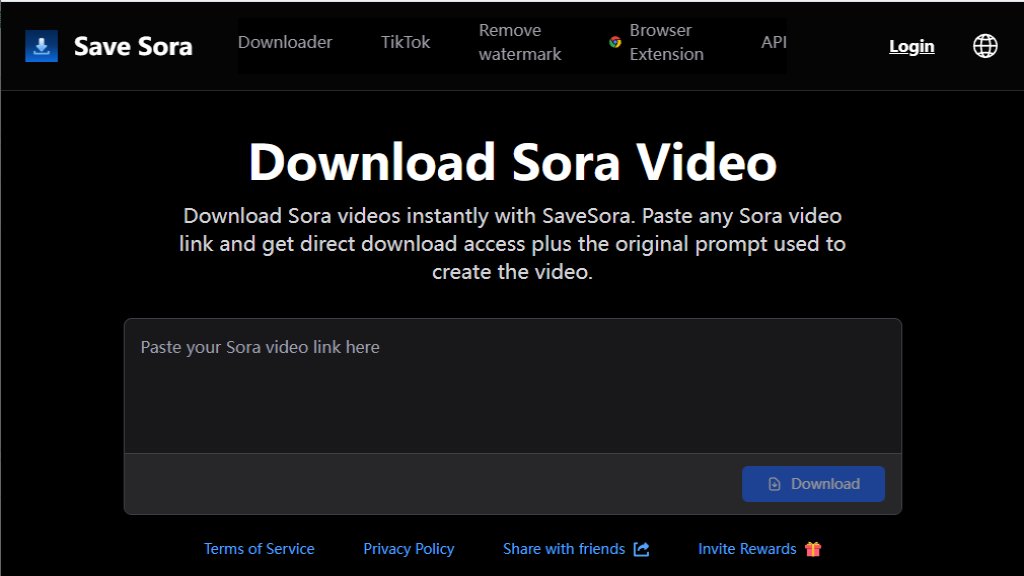
Task: Click the Share with friends link
Action: (x=564, y=549)
